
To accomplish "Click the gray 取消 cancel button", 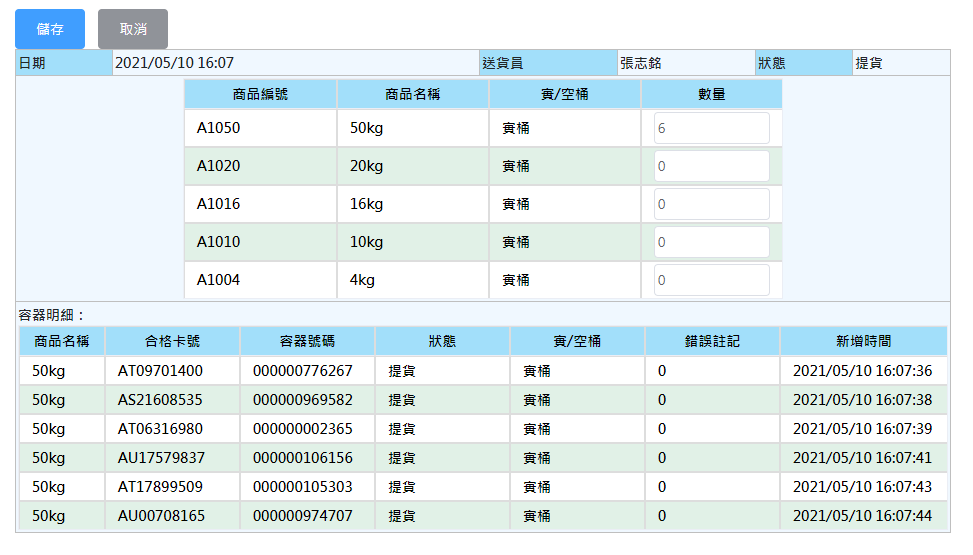I will click(x=133, y=29).
